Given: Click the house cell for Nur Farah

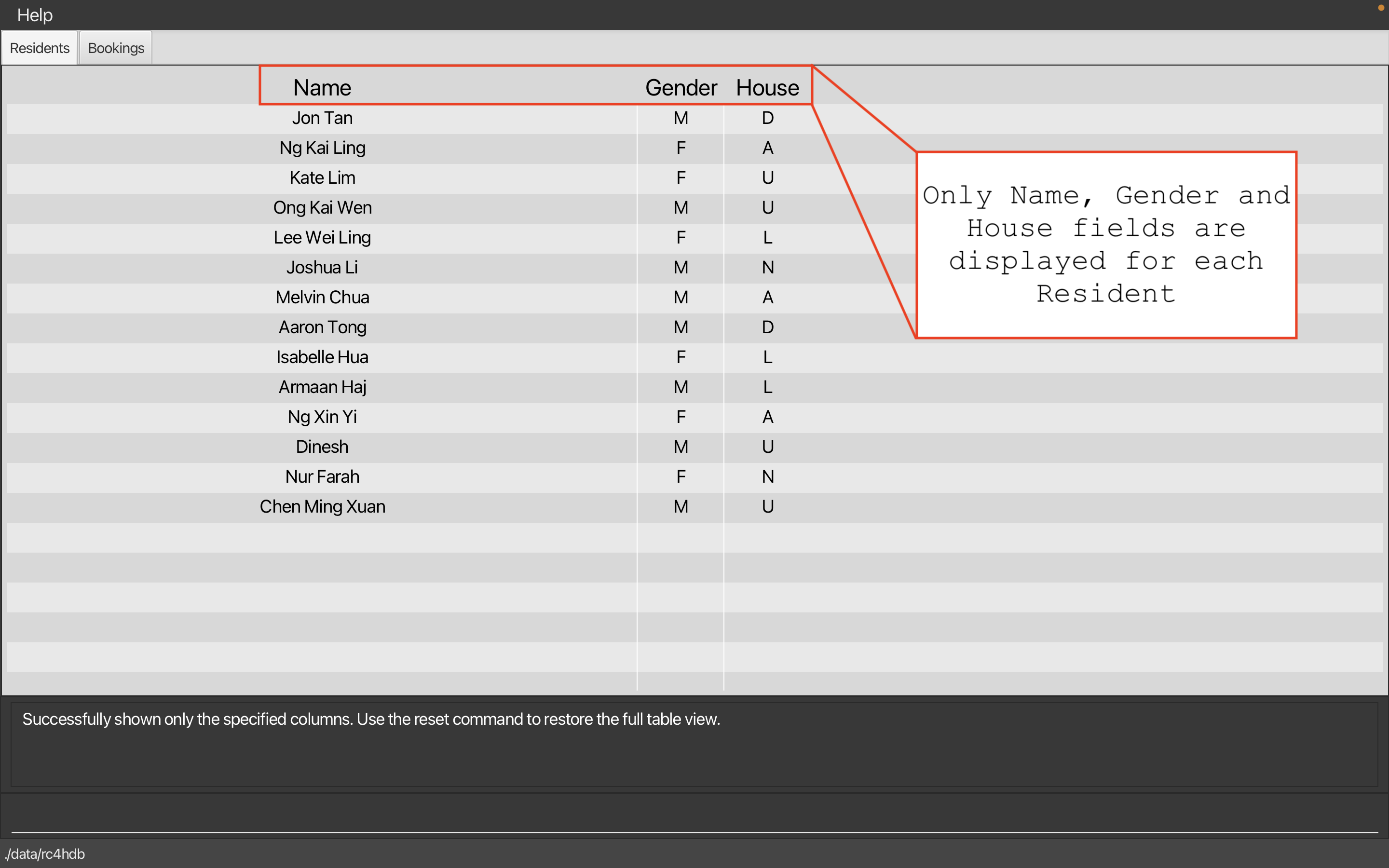Looking at the screenshot, I should tap(767, 476).
